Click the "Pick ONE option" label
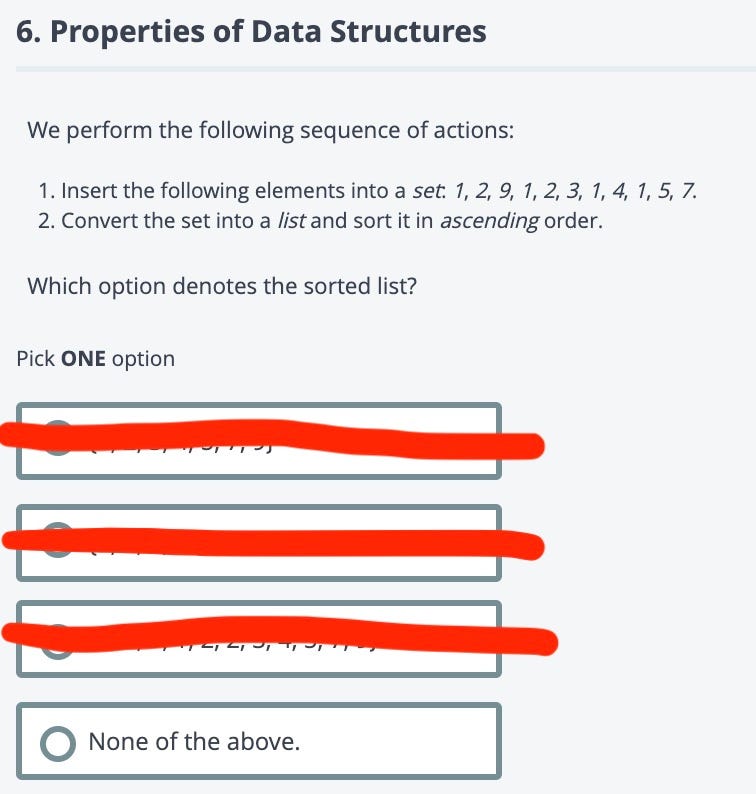The image size is (756, 794). coord(96,359)
